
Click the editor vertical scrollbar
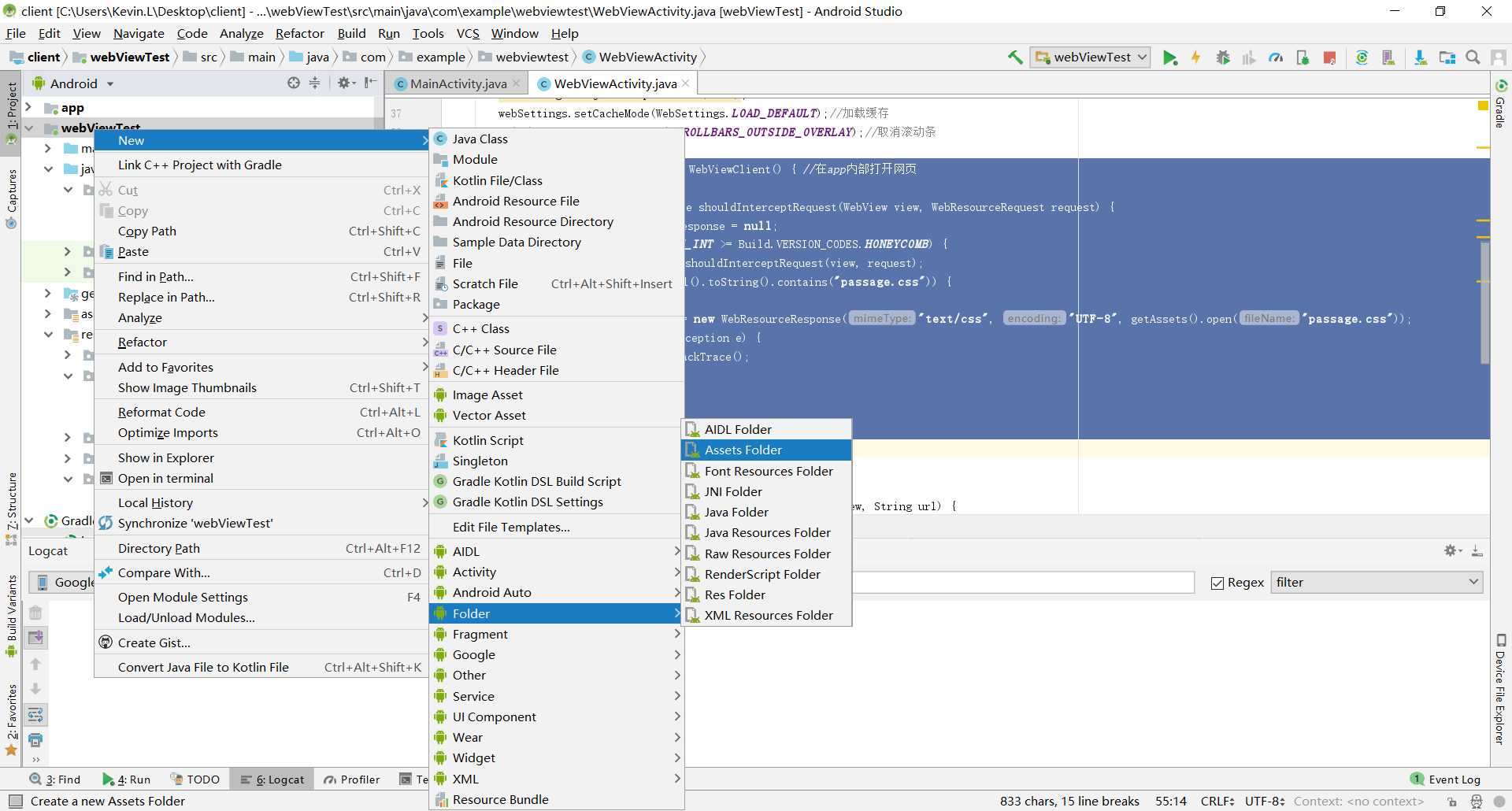click(x=1484, y=302)
